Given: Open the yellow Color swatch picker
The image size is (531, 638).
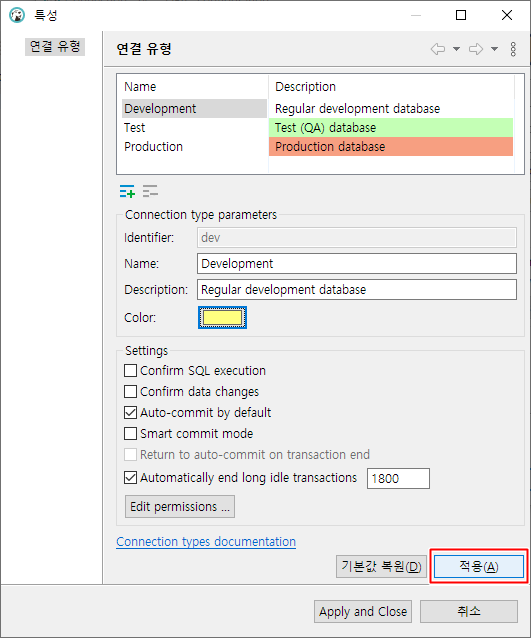Looking at the screenshot, I should click(x=222, y=317).
